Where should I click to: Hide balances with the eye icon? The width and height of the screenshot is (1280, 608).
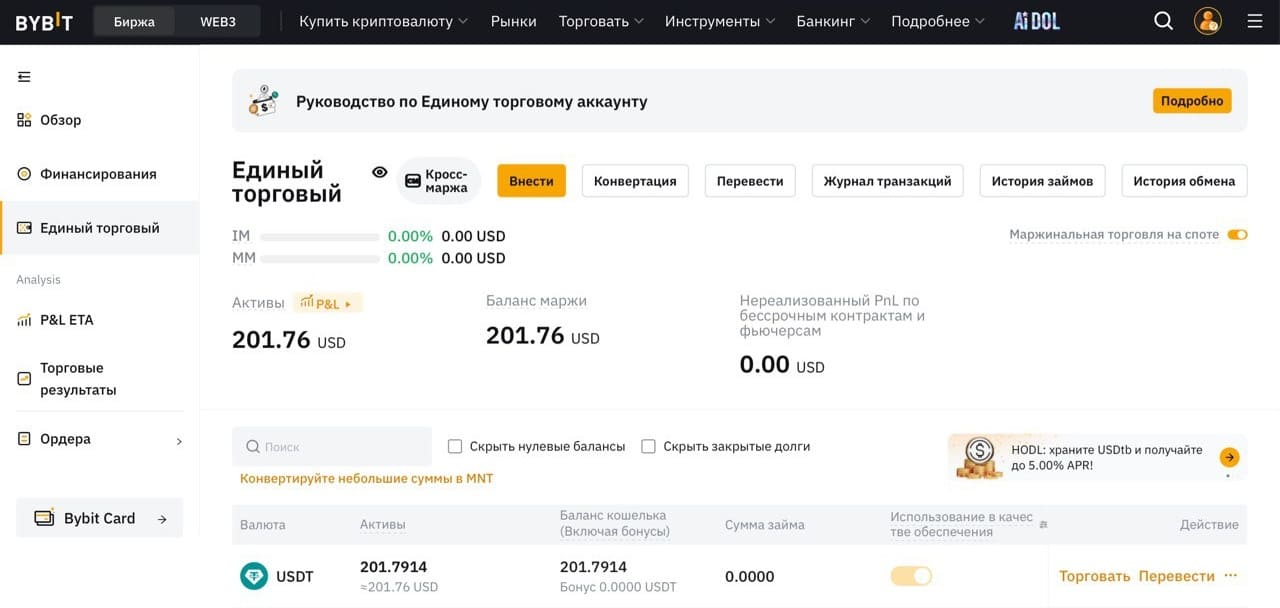coord(379,172)
